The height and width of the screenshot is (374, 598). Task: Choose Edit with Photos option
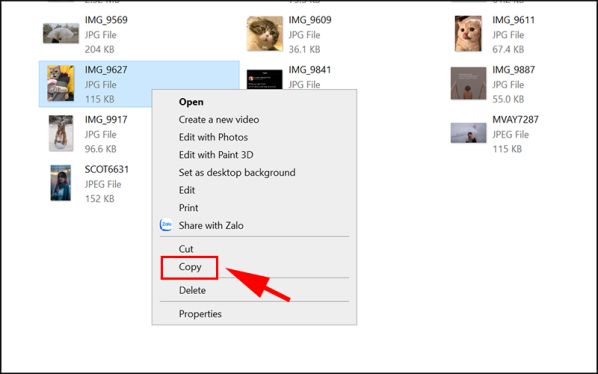click(x=213, y=137)
